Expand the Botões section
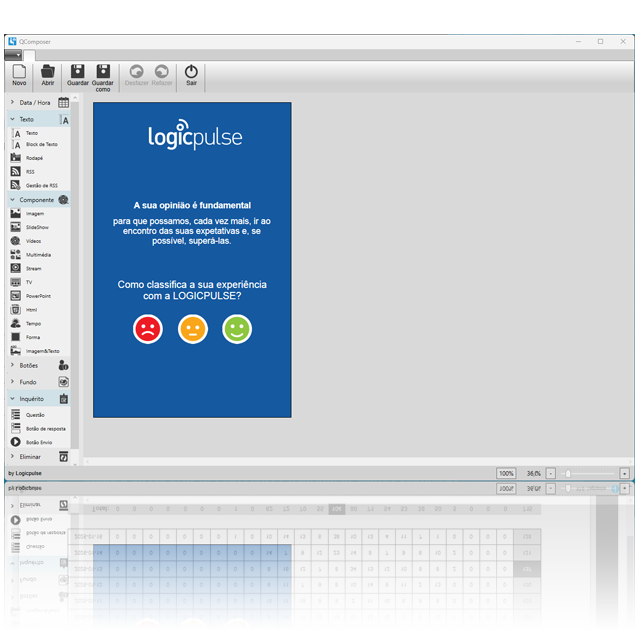Screen dimensions: 638x638 pyautogui.click(x=39, y=365)
